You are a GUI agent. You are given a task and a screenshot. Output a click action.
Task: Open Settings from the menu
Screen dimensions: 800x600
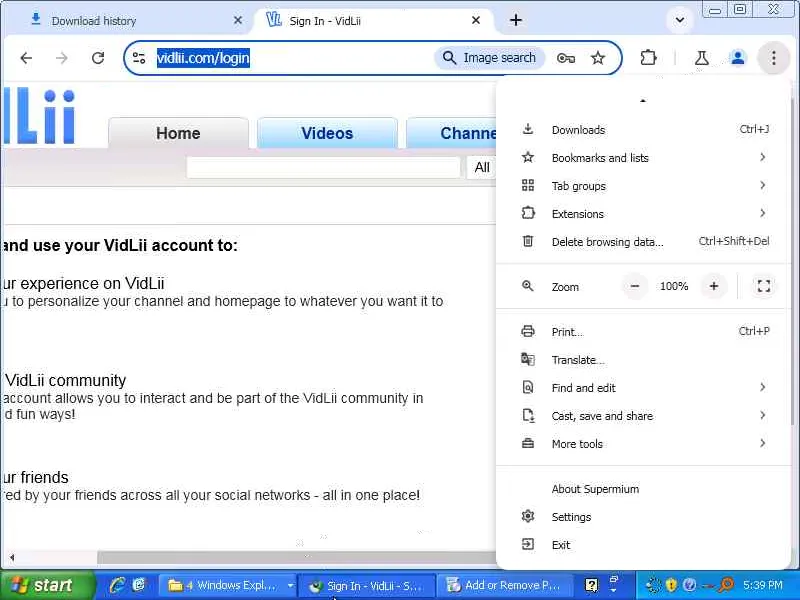644,517
